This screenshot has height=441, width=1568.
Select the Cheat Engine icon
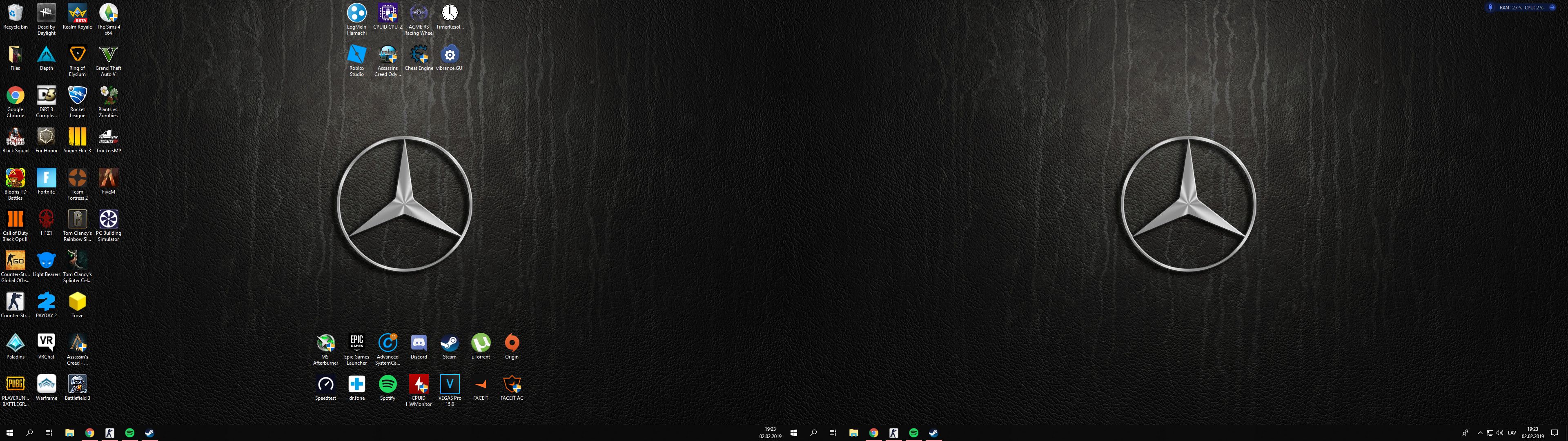419,58
